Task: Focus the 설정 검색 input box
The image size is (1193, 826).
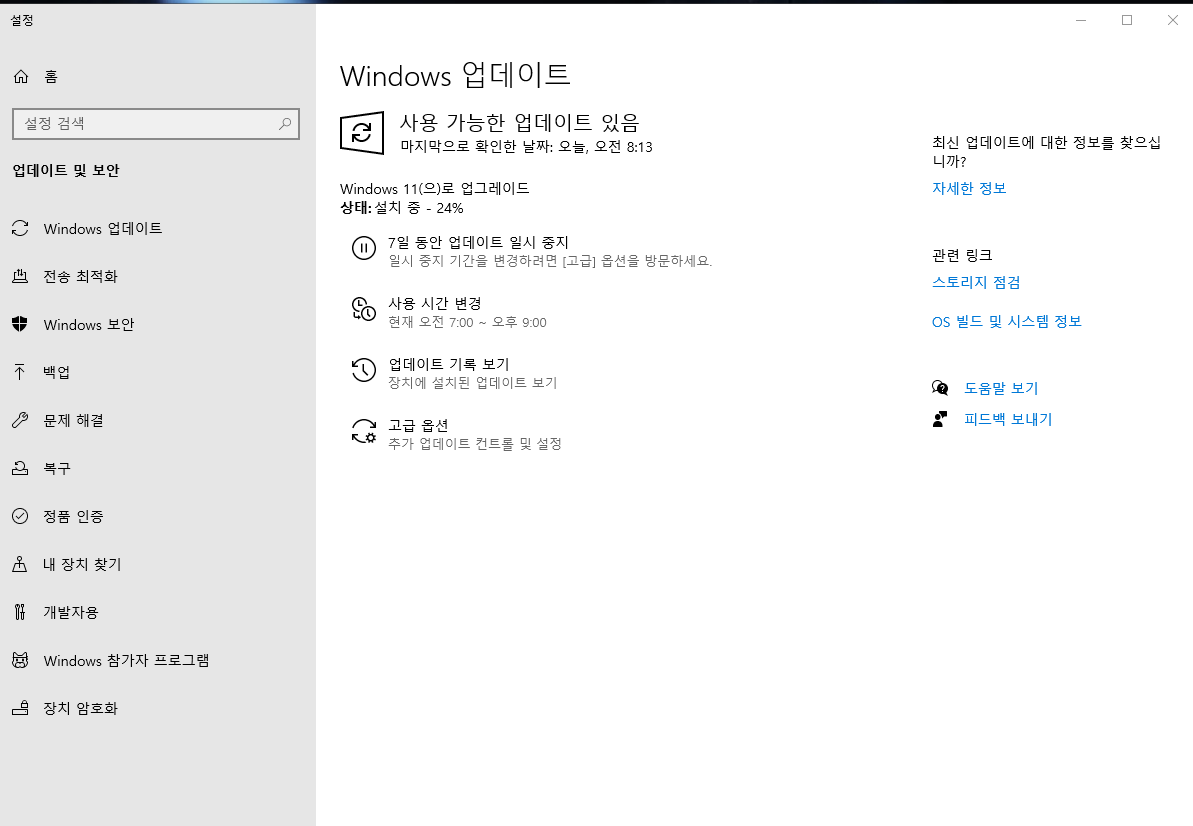Action: (x=156, y=123)
